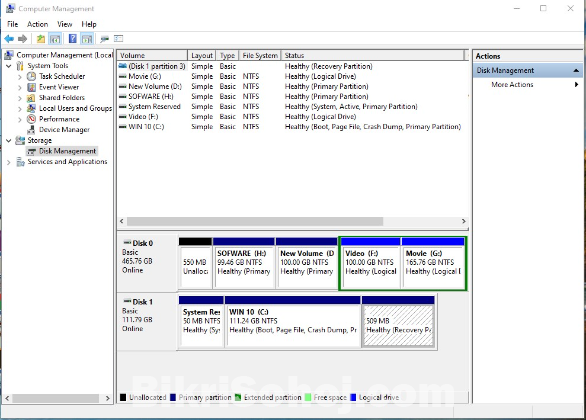Screen dimensions: 586x420
Task: Sort by the Type column header
Action: pyautogui.click(x=227, y=55)
